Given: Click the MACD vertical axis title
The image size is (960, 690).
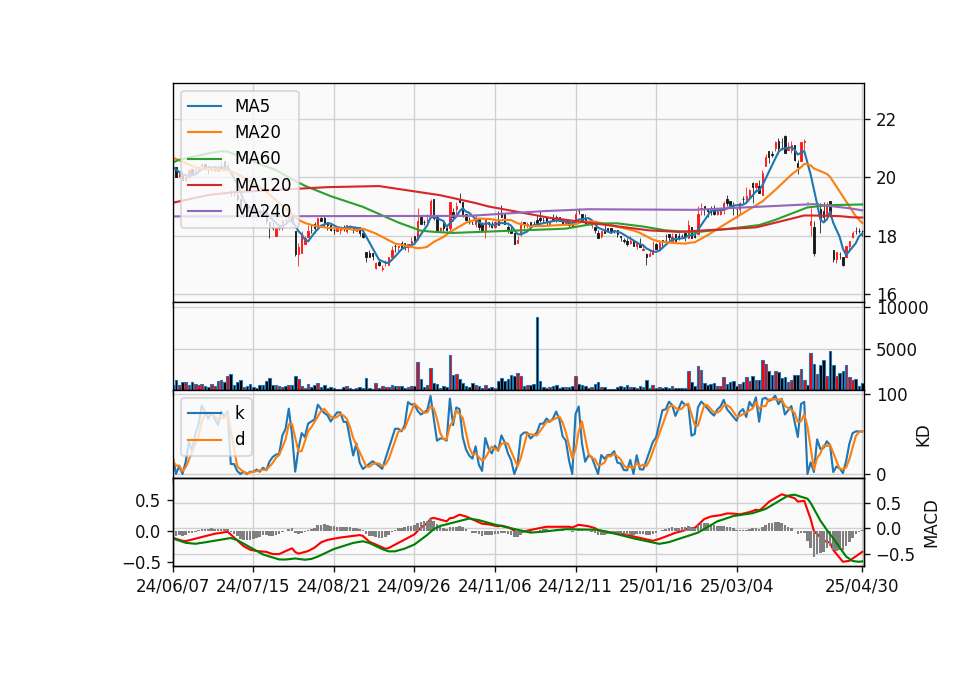Looking at the screenshot, I should pos(931,524).
